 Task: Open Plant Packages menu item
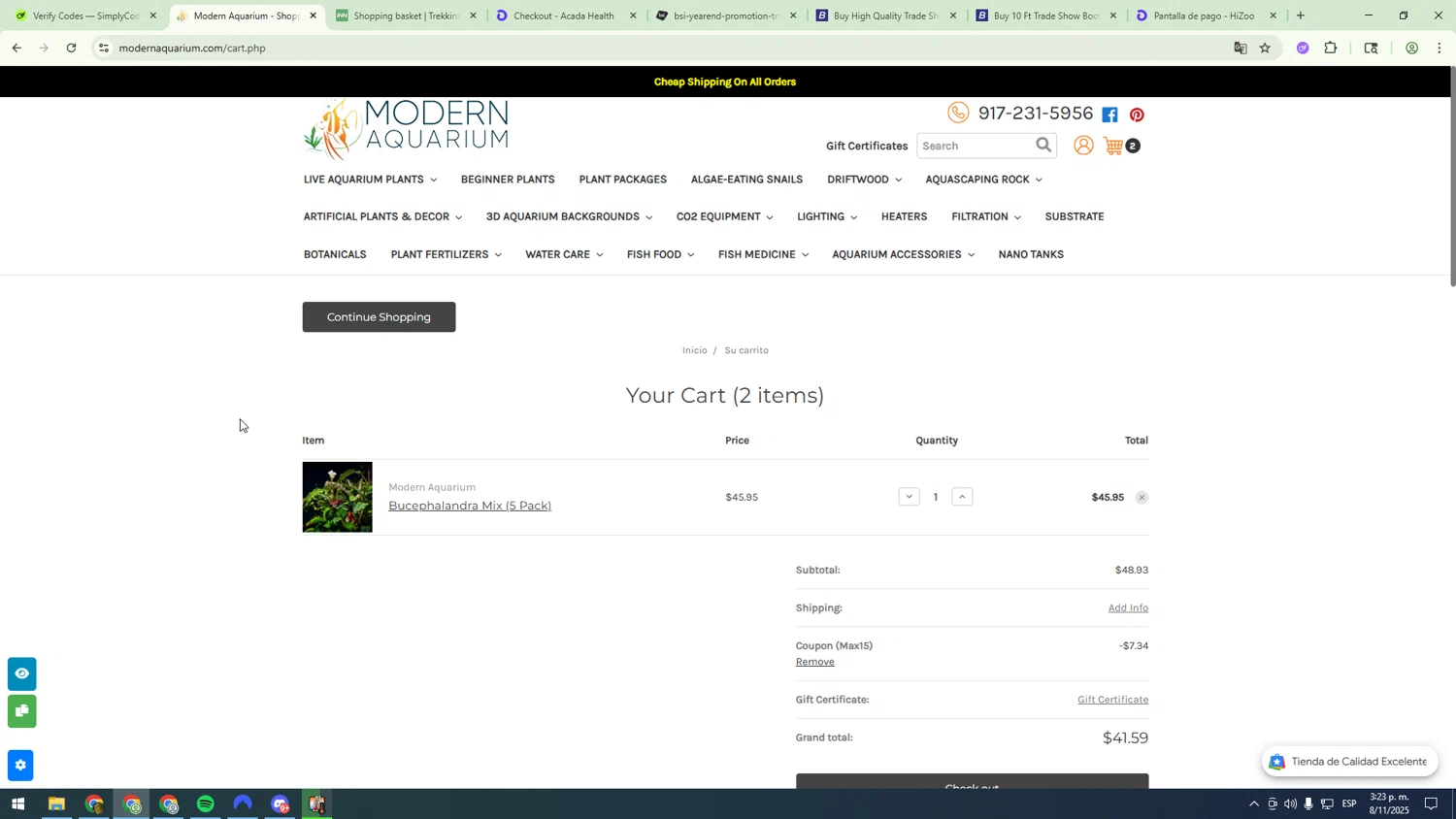click(x=622, y=180)
